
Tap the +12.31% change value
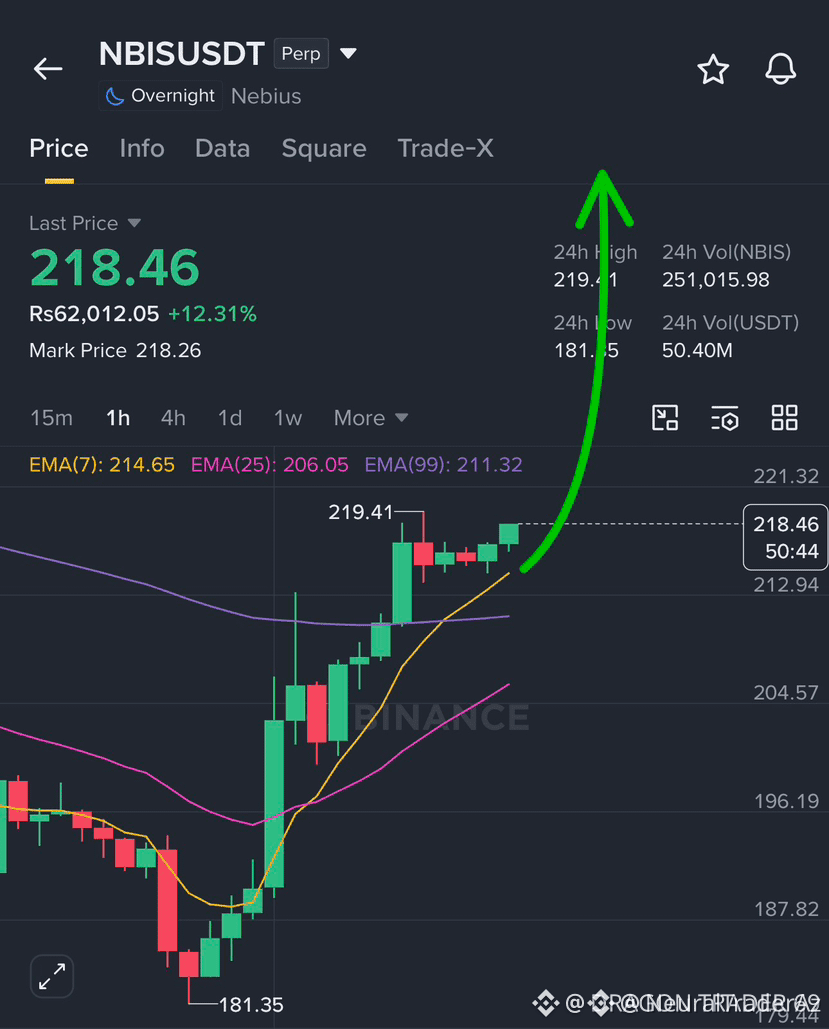212,314
